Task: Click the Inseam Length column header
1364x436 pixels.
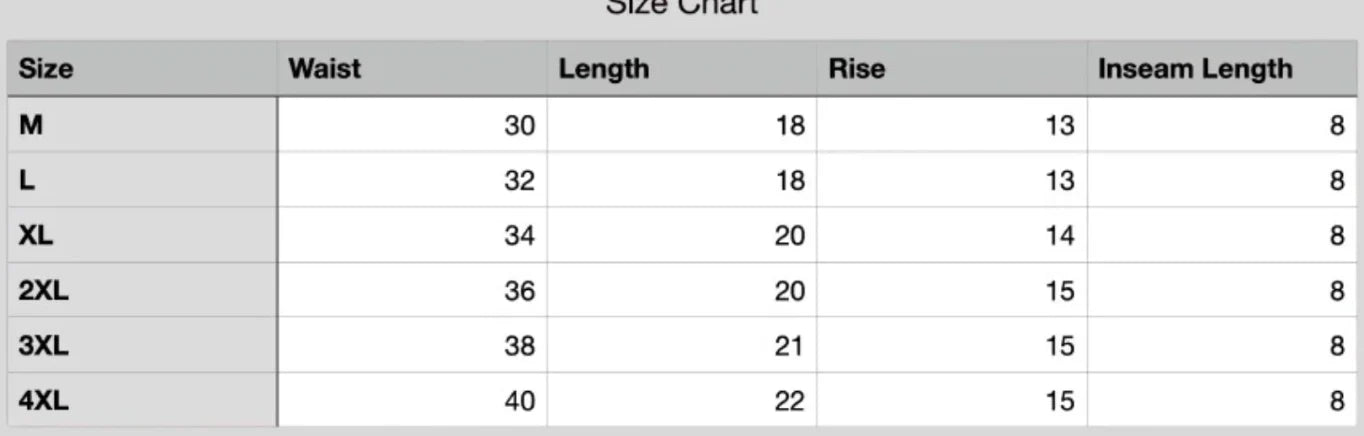Action: coord(1195,69)
